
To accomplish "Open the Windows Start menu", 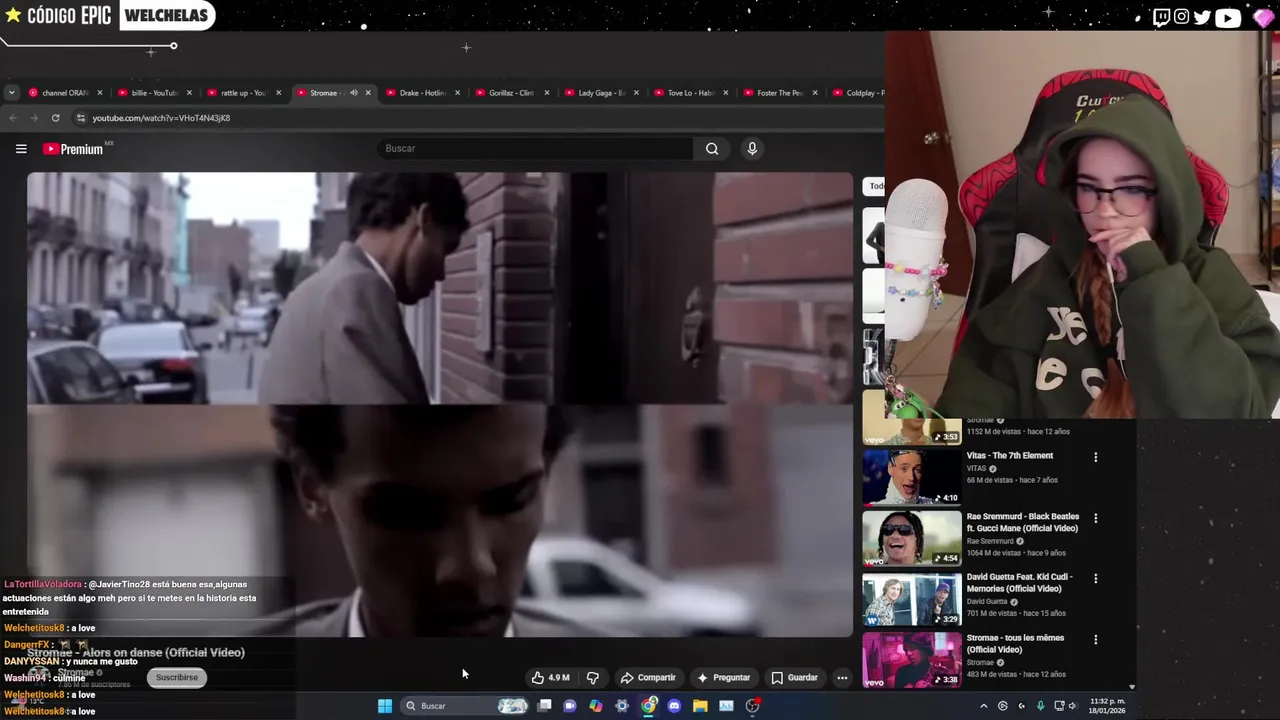I will pos(385,706).
